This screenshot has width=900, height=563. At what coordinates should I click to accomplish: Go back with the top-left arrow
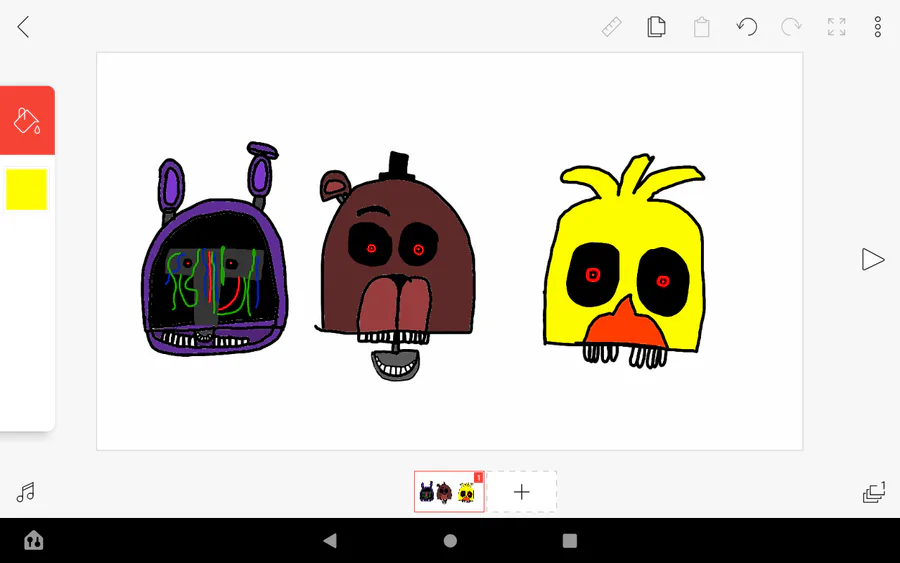point(23,27)
